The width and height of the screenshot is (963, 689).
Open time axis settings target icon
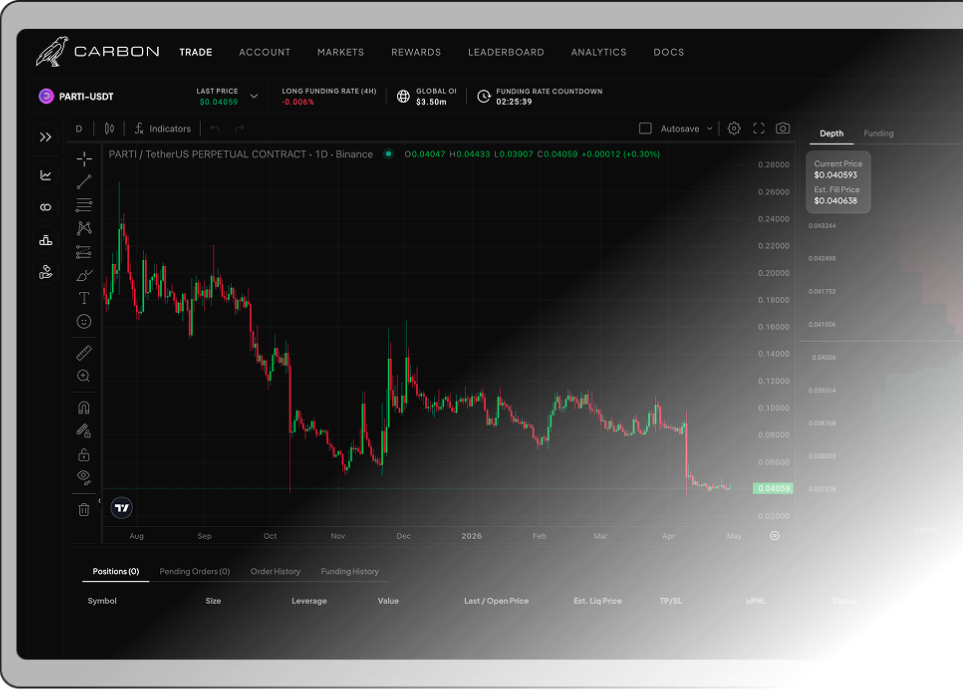pos(774,535)
